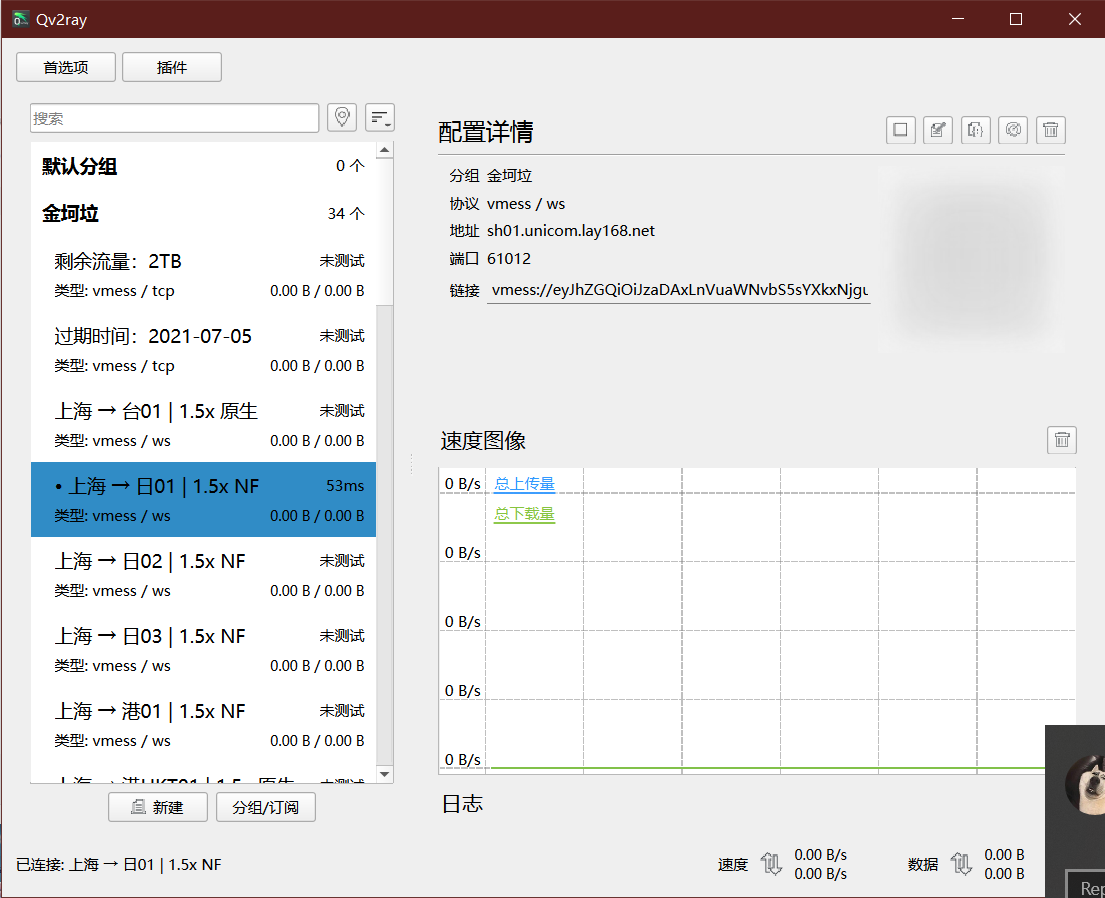
Task: Open the 首选项 preferences button
Action: click(66, 67)
